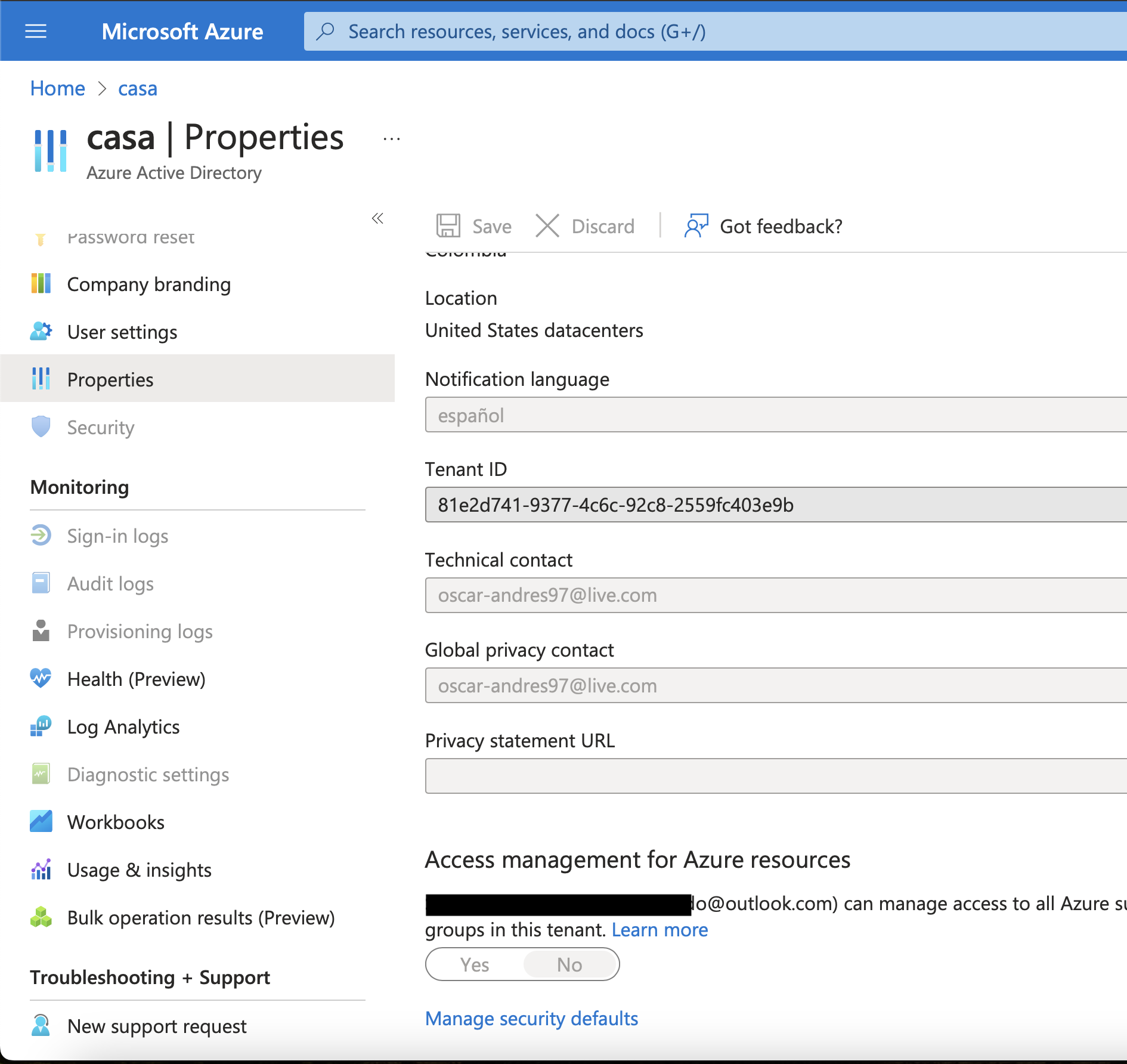This screenshot has width=1127, height=1064.
Task: Save the property changes
Action: point(473,226)
